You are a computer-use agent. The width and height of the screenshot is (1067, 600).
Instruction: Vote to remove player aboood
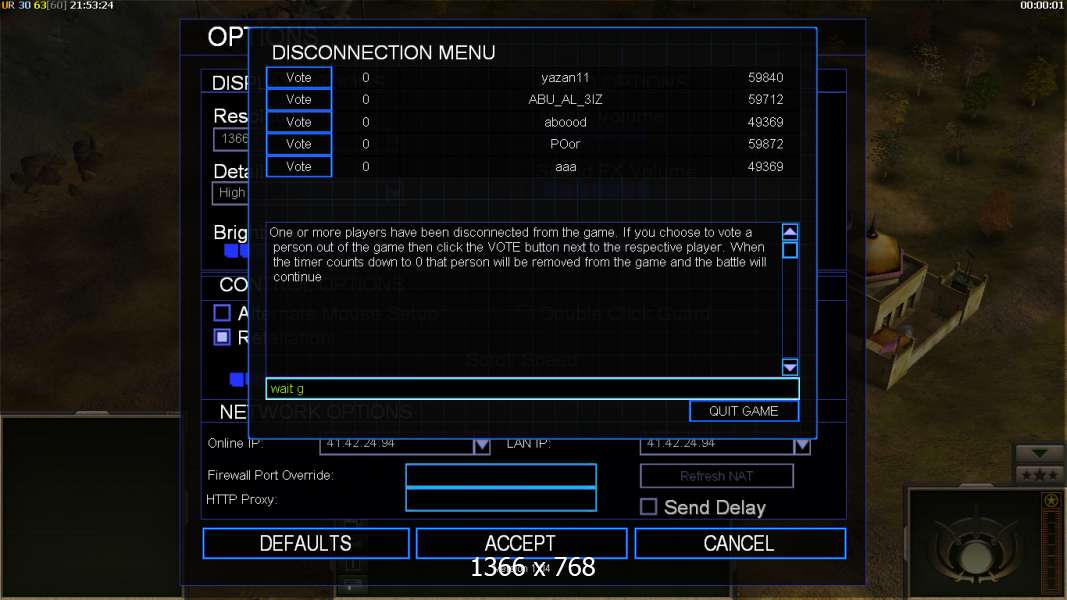(x=299, y=122)
